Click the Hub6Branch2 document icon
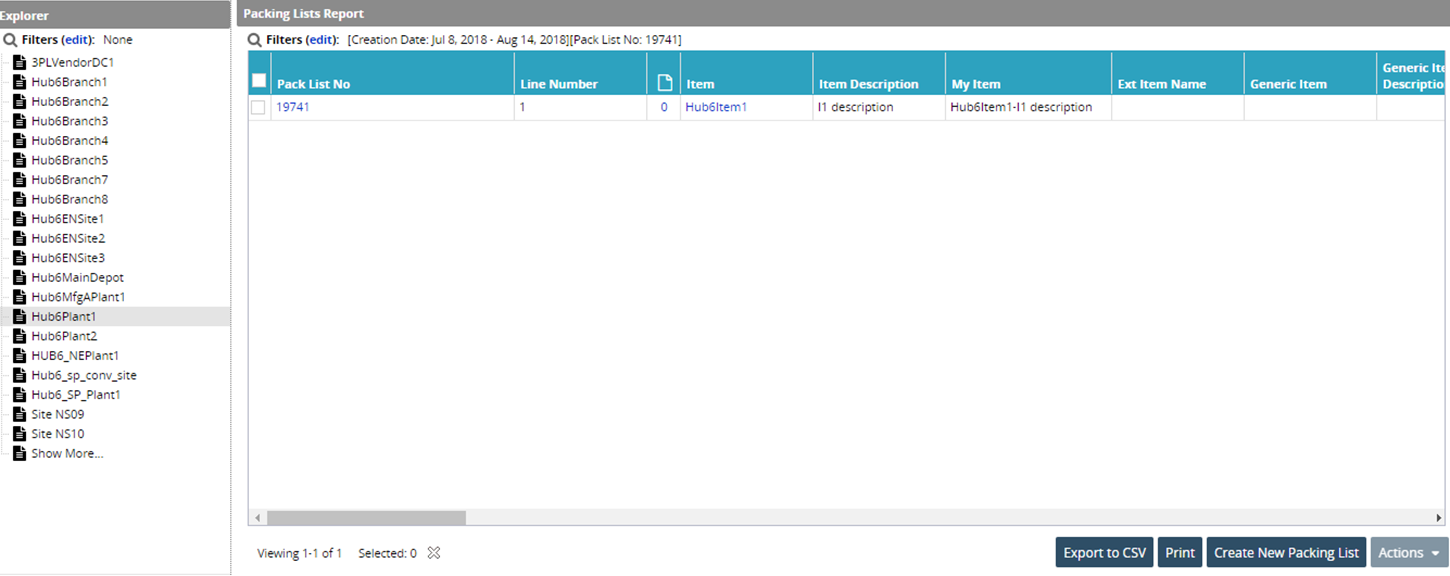Image resolution: width=1450 pixels, height=576 pixels. click(x=19, y=101)
